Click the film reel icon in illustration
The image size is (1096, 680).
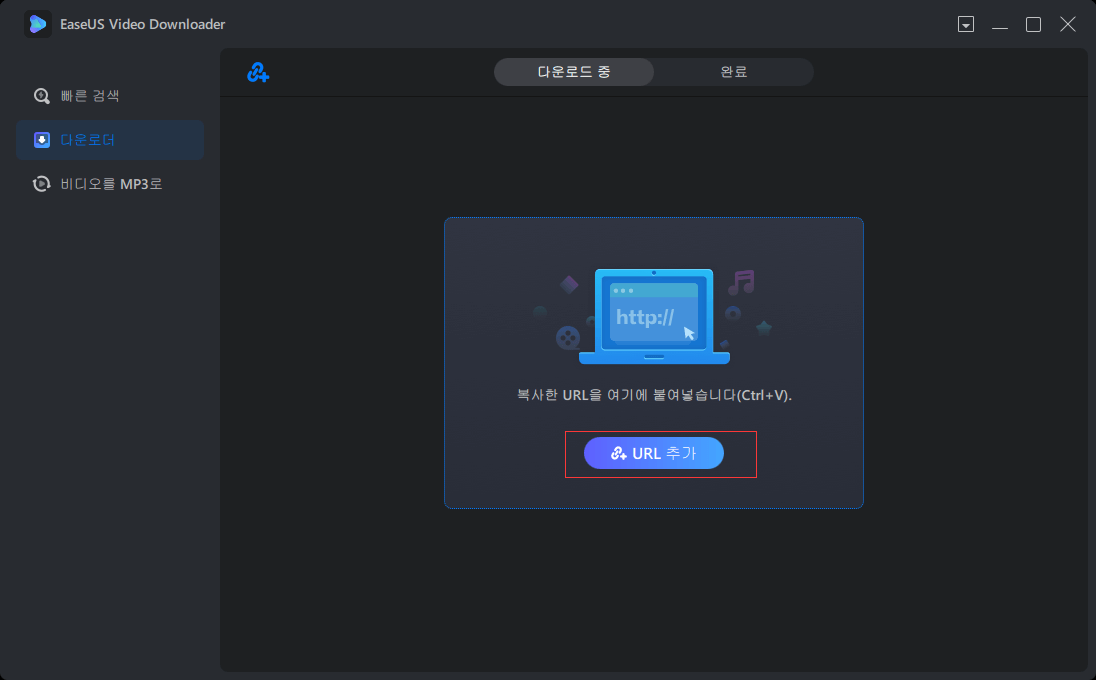point(568,337)
